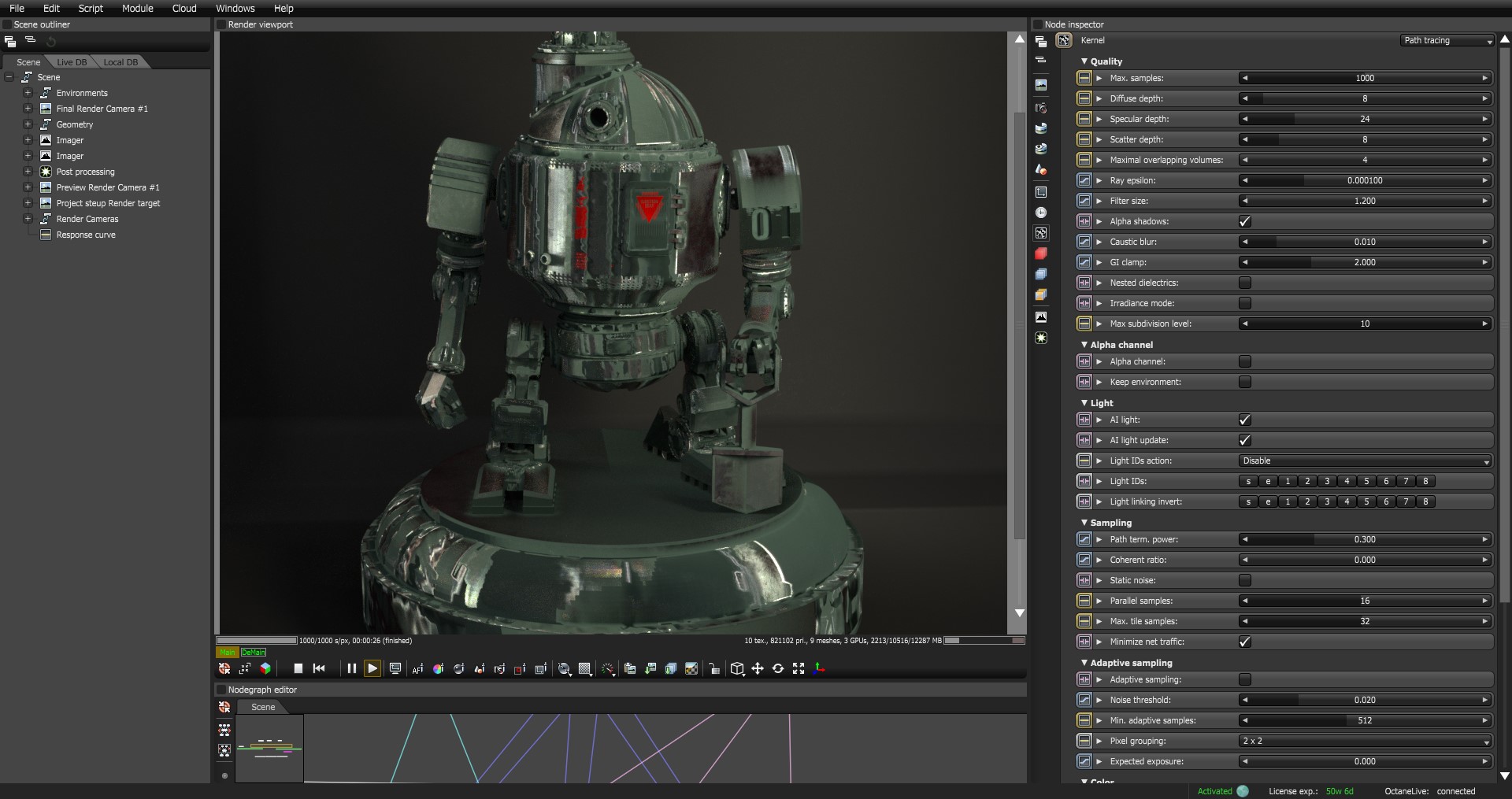Enable the Nested dielectrics checkbox
The image size is (1512, 799).
click(1244, 283)
